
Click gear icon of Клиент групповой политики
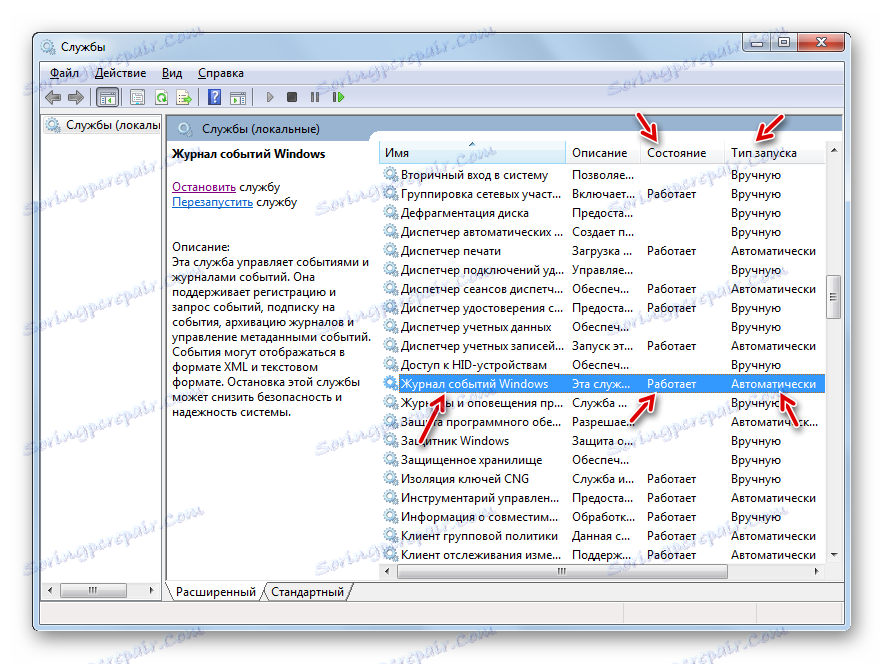coord(391,535)
